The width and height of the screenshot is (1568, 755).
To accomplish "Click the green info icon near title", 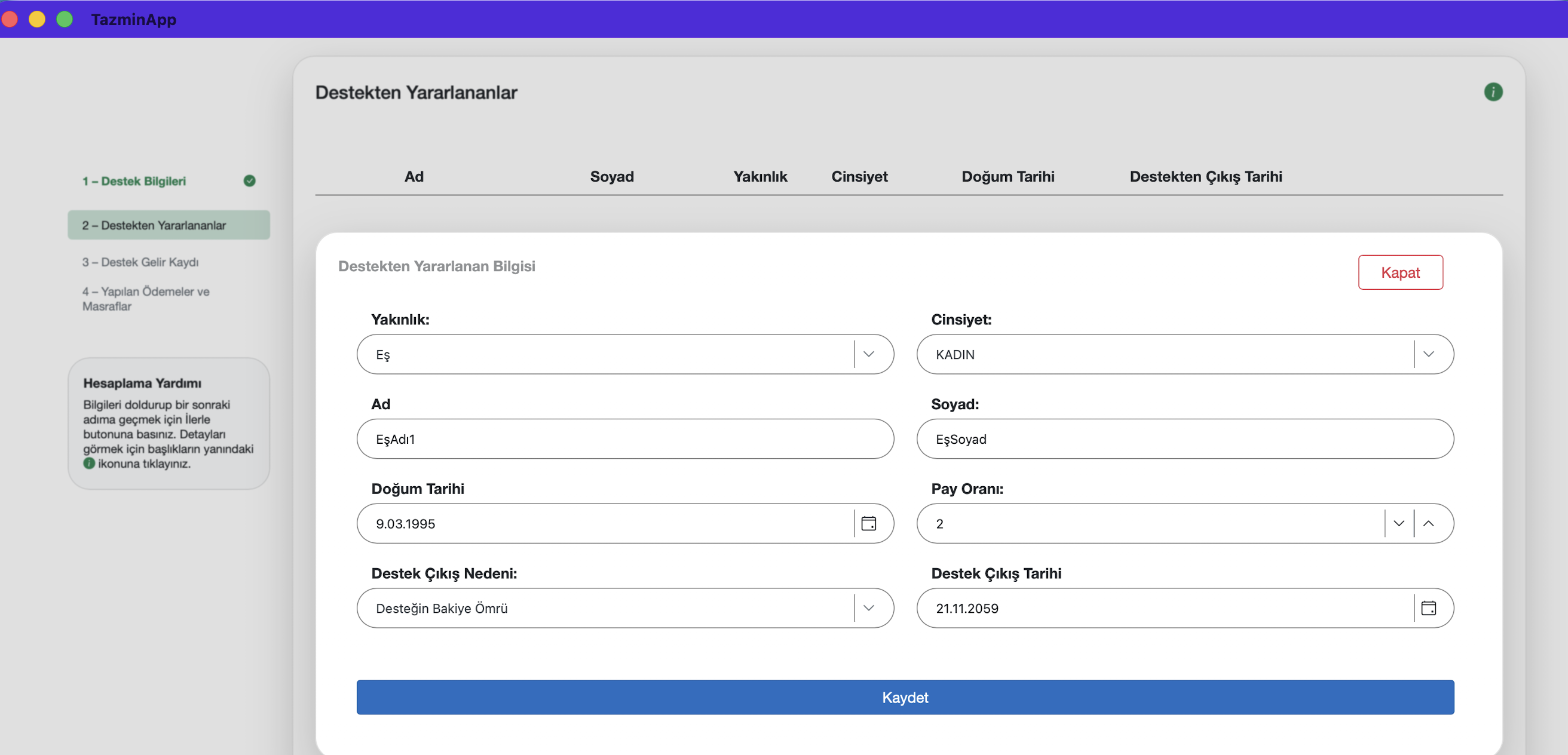I will pyautogui.click(x=1493, y=92).
